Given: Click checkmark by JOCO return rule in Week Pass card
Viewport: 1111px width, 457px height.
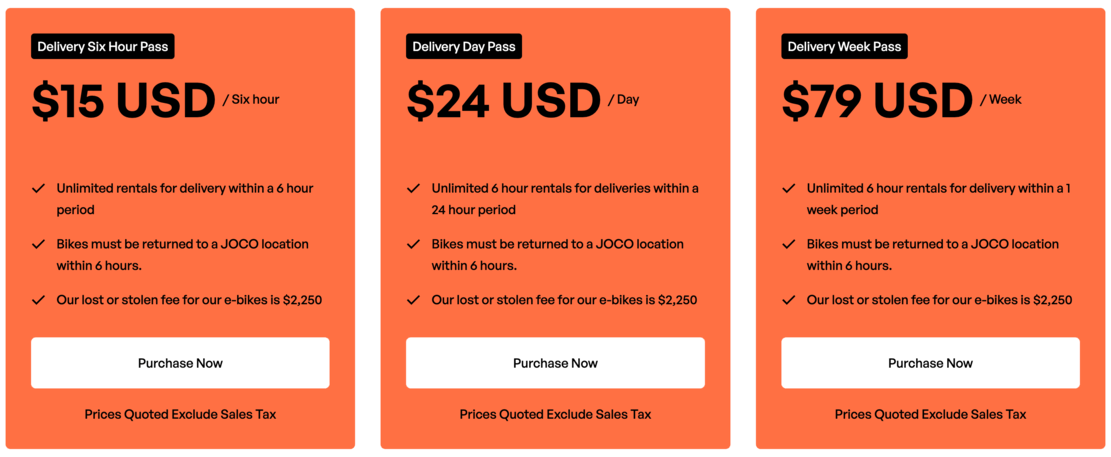Looking at the screenshot, I should [x=788, y=244].
